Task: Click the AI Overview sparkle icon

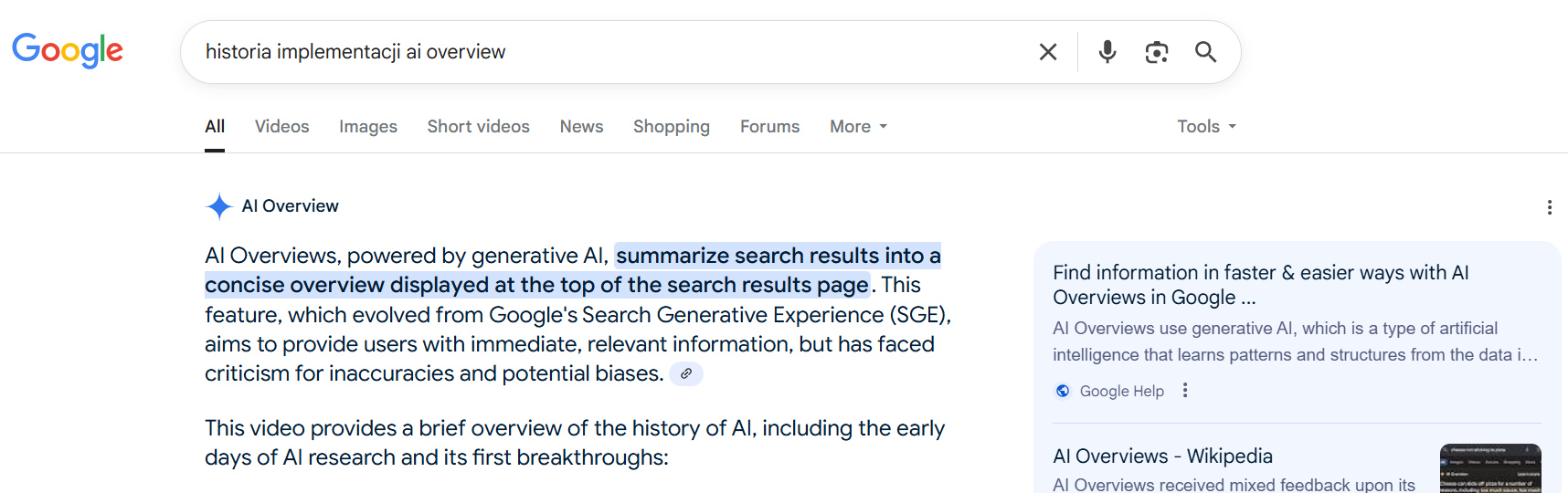Action: [219, 206]
